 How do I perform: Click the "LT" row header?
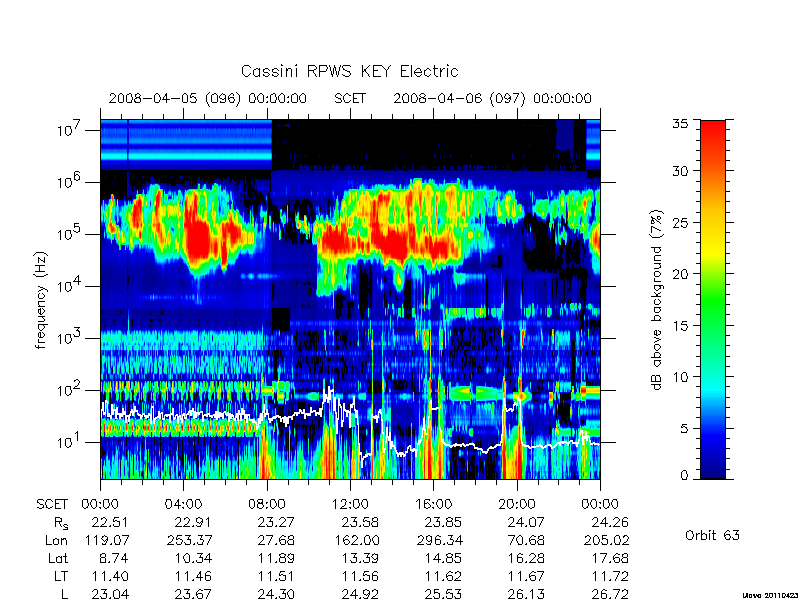(x=61, y=577)
